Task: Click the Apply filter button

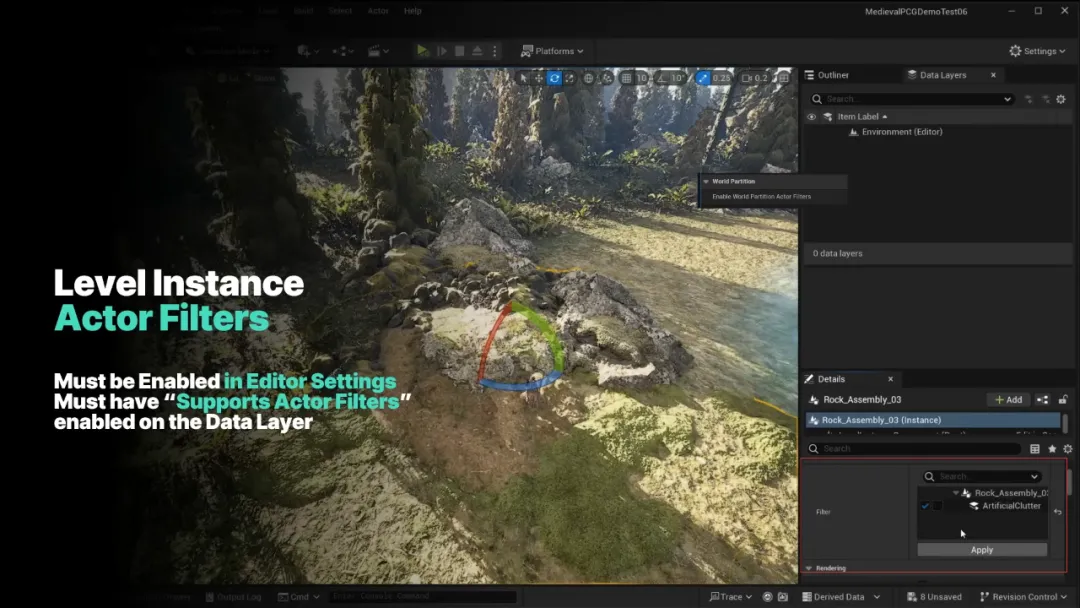Action: point(982,549)
